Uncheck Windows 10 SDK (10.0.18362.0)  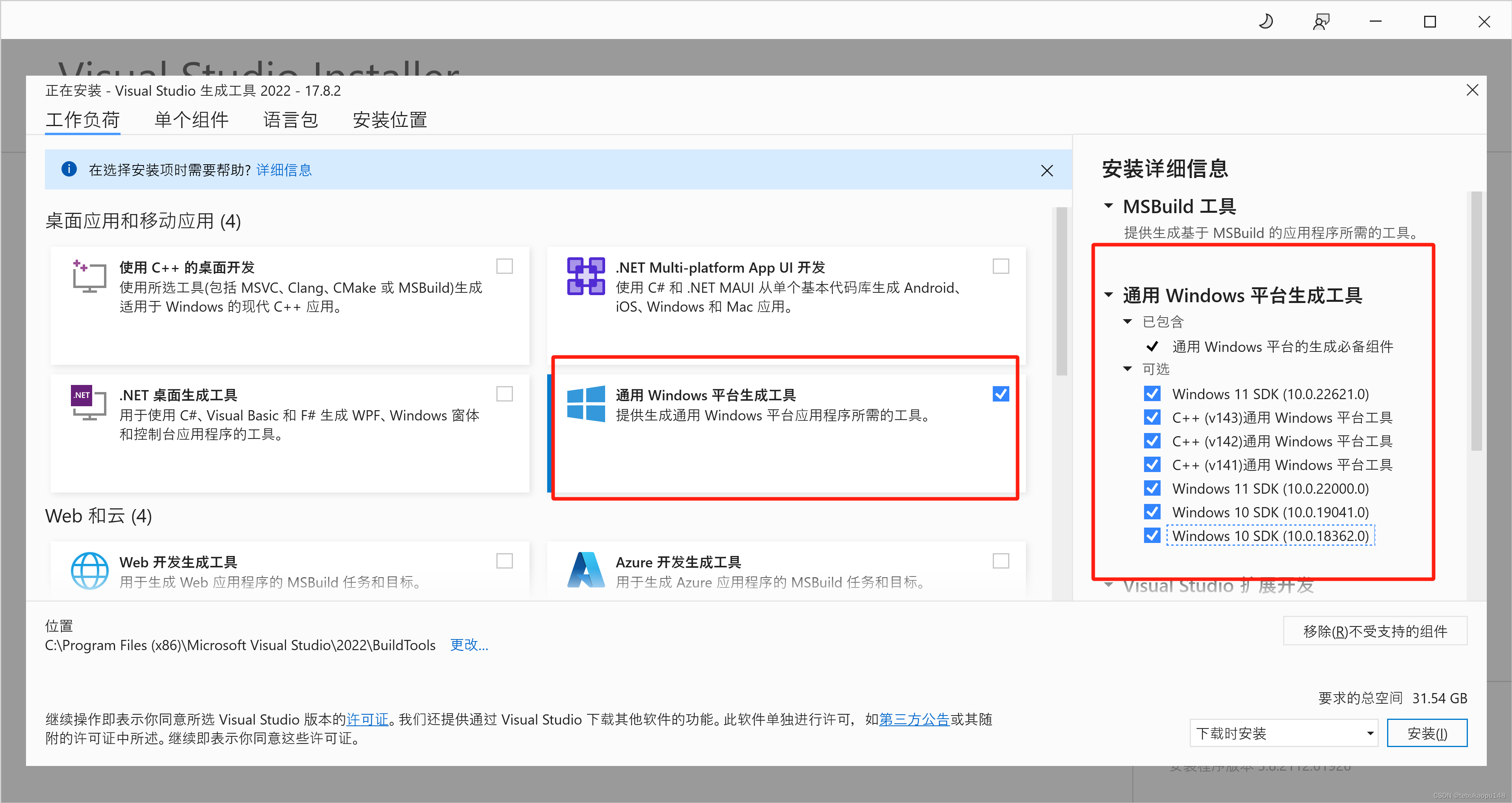coord(1152,535)
